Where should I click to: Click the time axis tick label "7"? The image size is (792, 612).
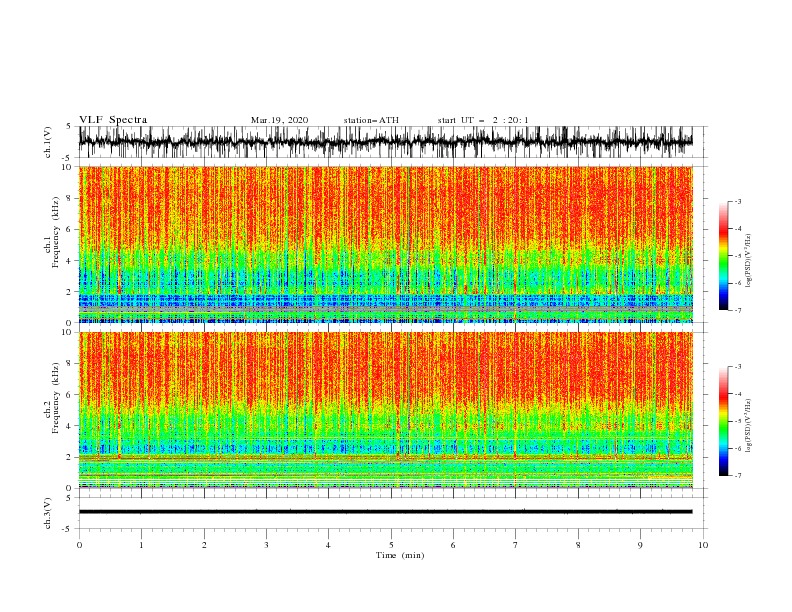[x=515, y=545]
